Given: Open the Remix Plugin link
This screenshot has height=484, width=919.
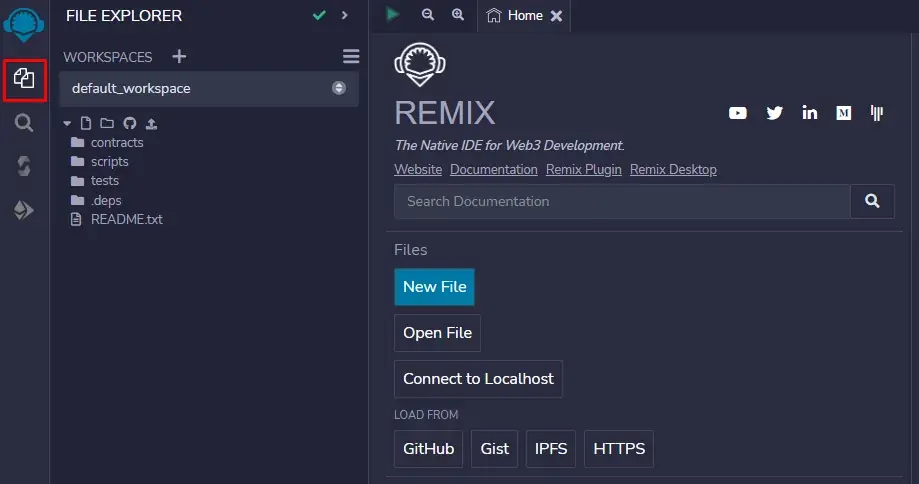Looking at the screenshot, I should coord(584,169).
